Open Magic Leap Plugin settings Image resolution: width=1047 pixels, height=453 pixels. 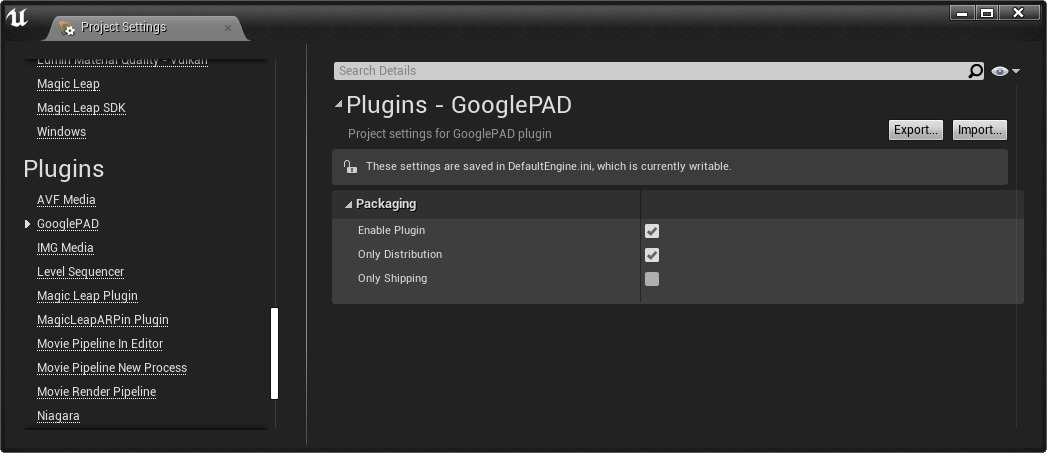point(87,296)
